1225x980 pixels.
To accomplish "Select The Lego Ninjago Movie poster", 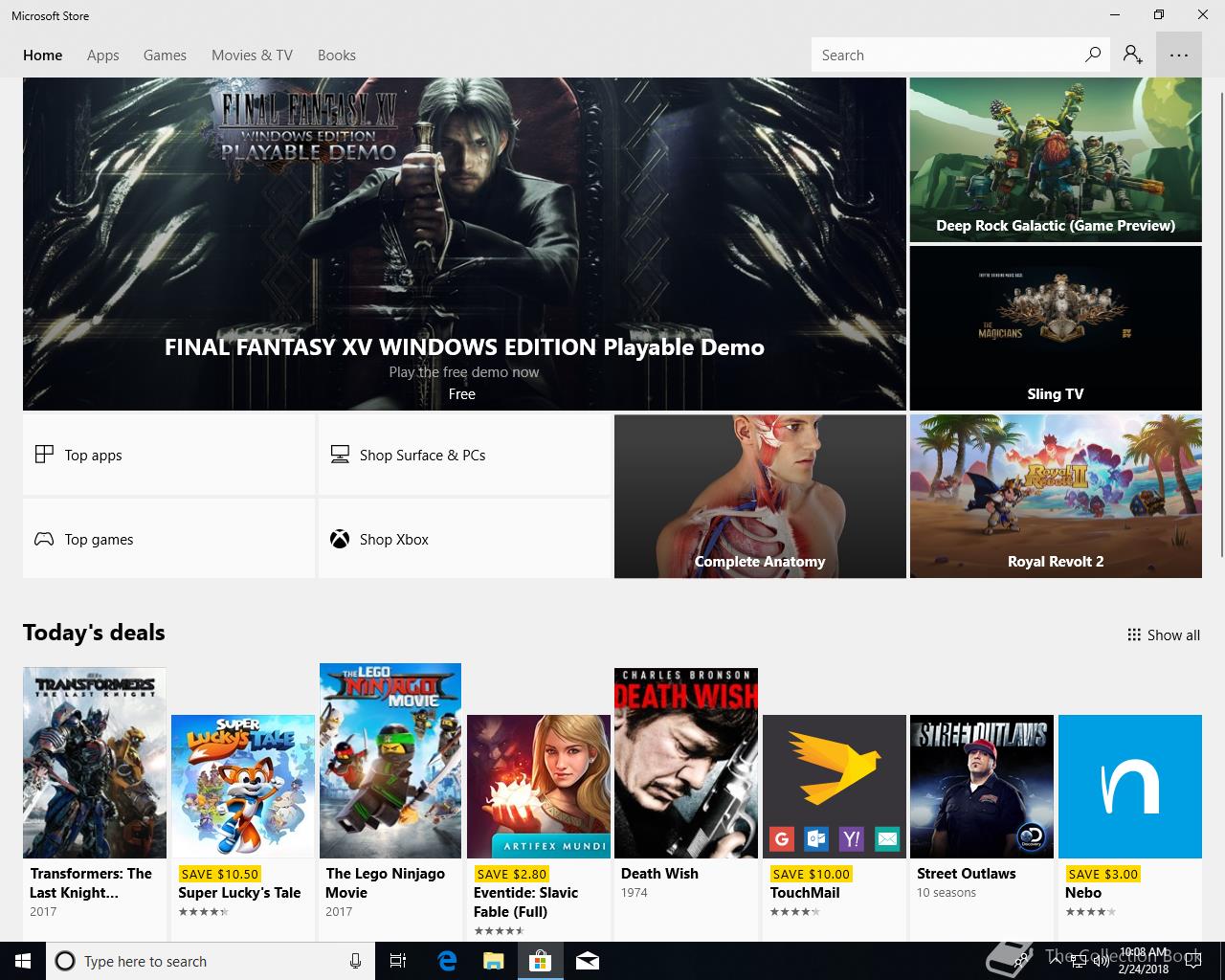I will point(390,761).
